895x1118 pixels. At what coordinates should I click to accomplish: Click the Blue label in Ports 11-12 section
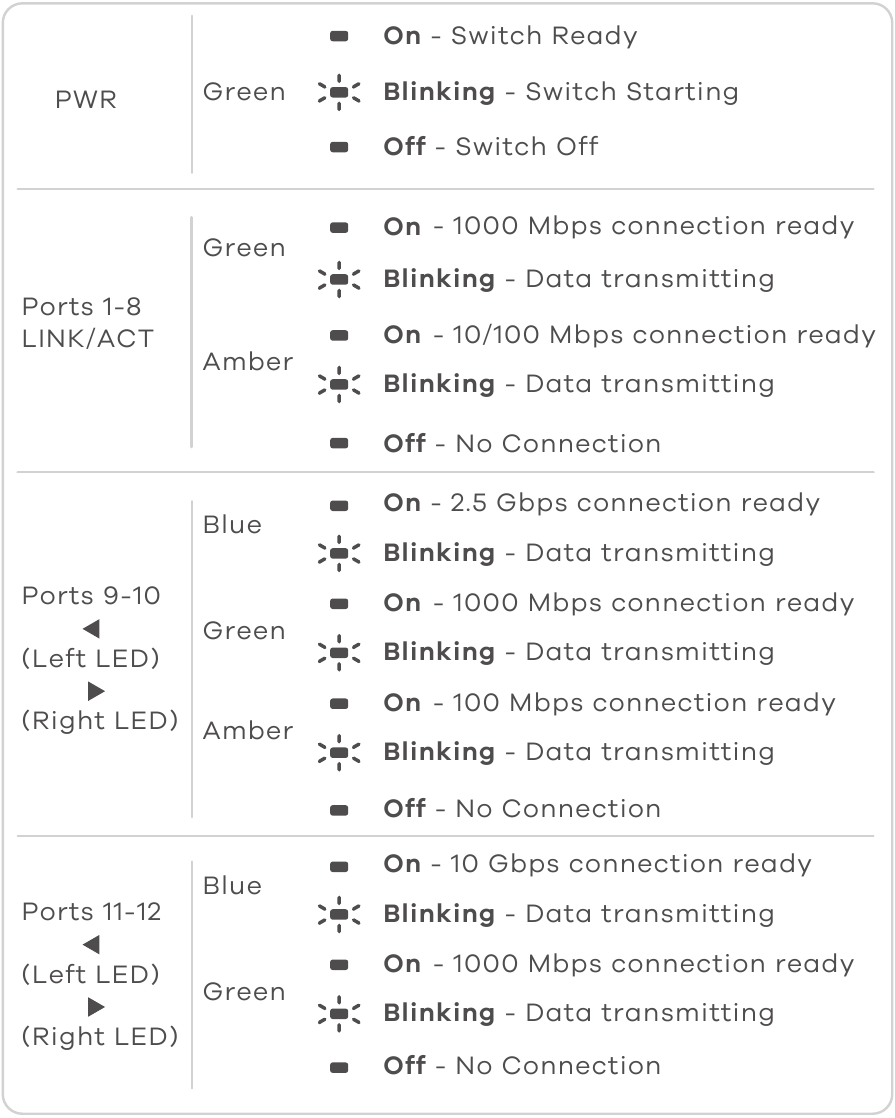tap(232, 885)
